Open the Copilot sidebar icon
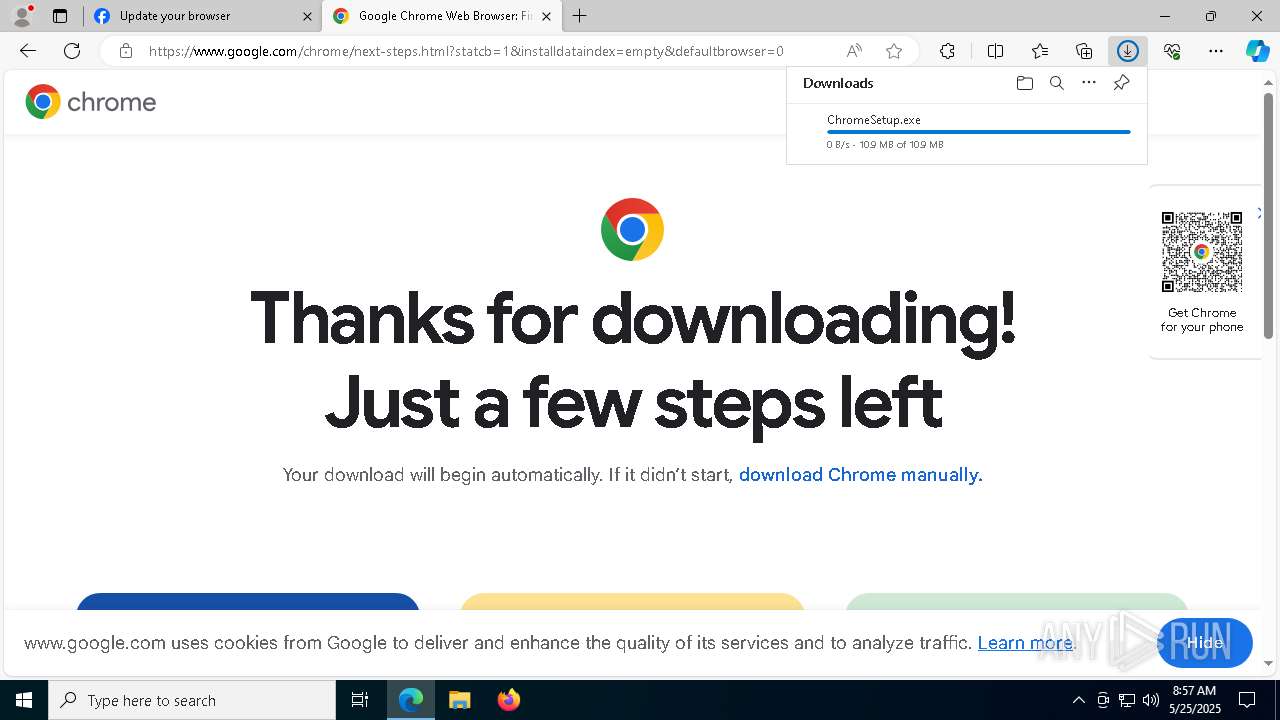1280x720 pixels. 1258,51
